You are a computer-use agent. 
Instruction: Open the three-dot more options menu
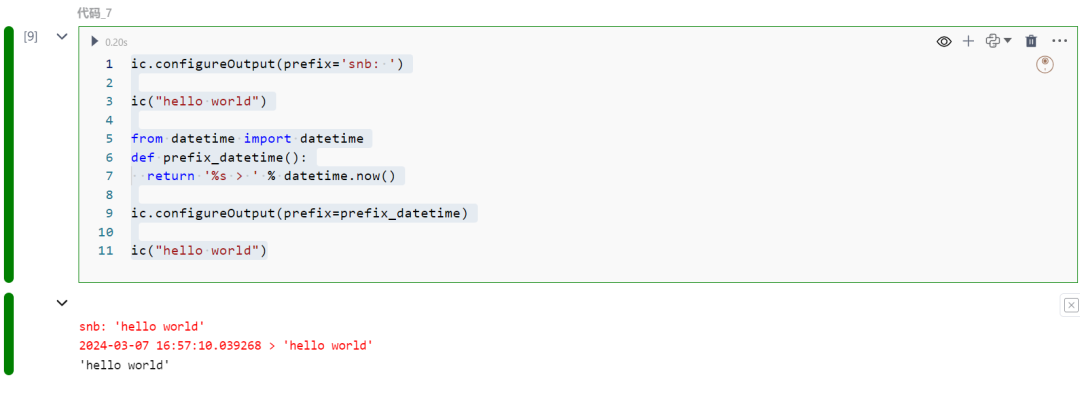click(x=1060, y=41)
